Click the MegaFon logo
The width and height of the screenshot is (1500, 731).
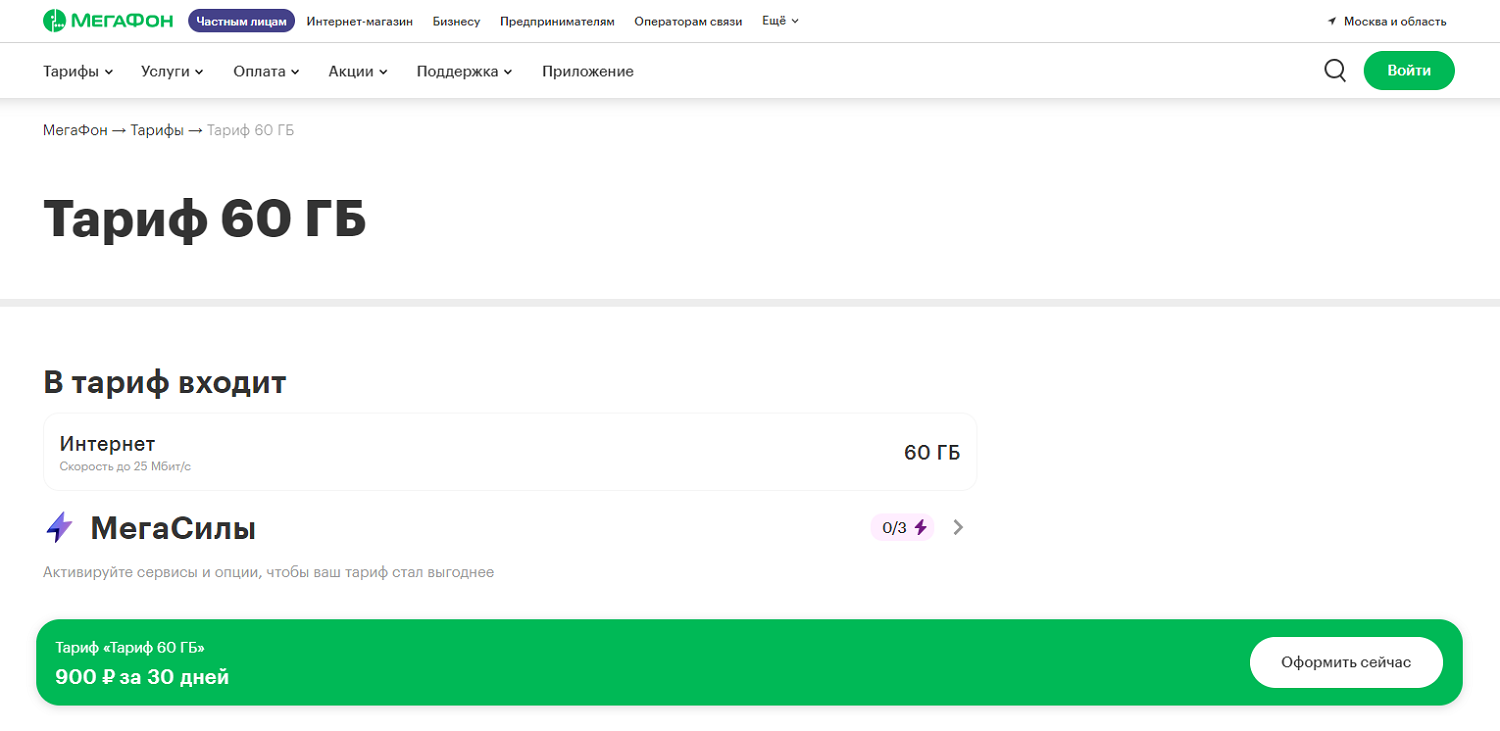[x=108, y=21]
